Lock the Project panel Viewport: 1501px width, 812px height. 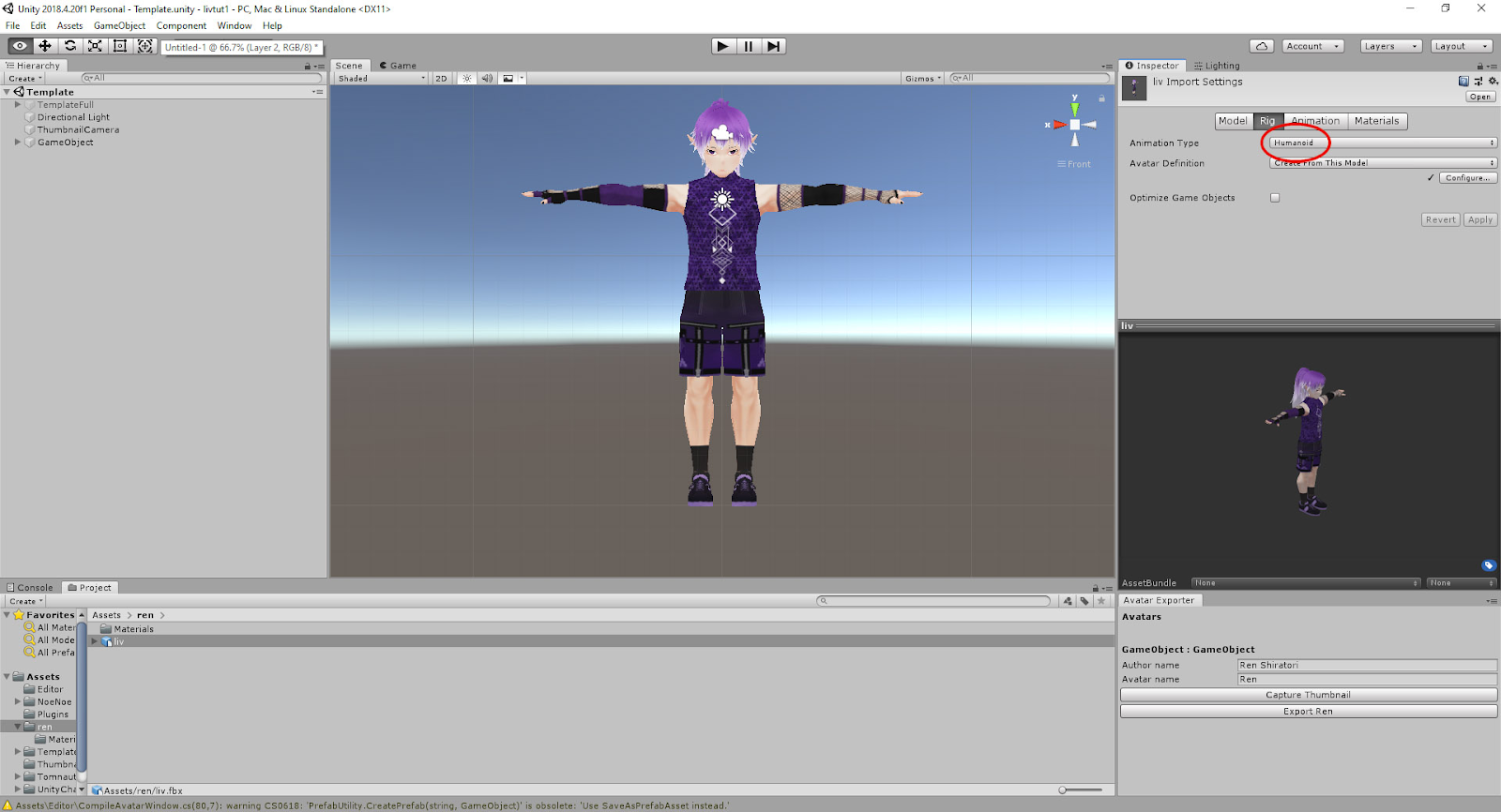click(1095, 588)
